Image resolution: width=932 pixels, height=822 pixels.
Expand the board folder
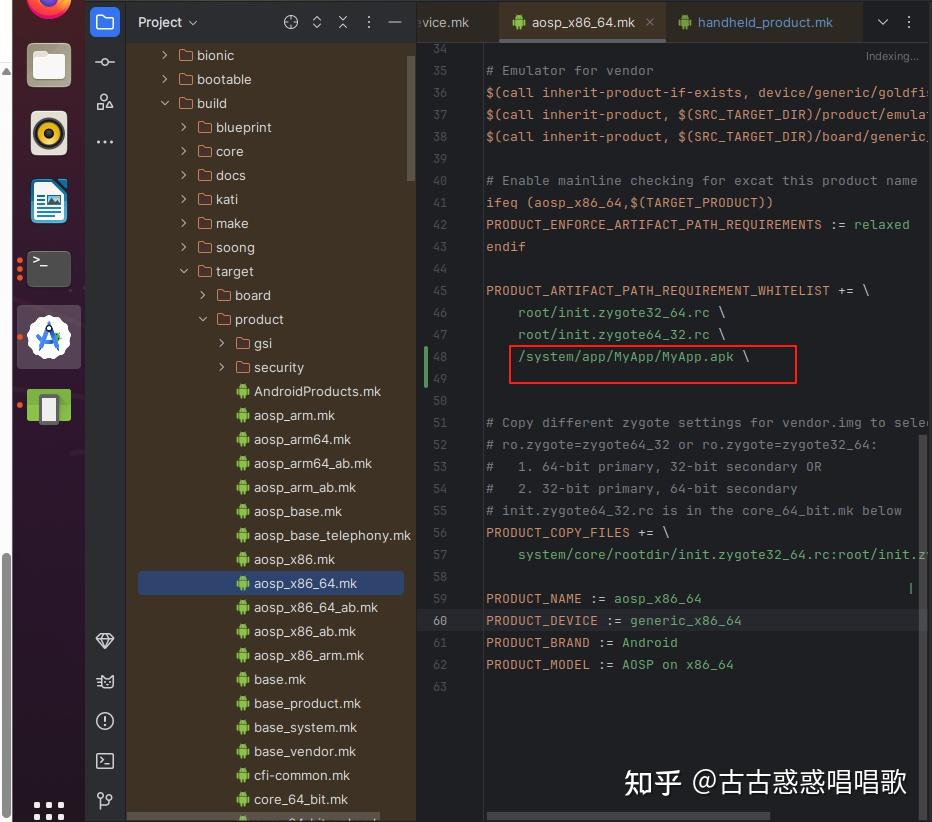point(203,295)
